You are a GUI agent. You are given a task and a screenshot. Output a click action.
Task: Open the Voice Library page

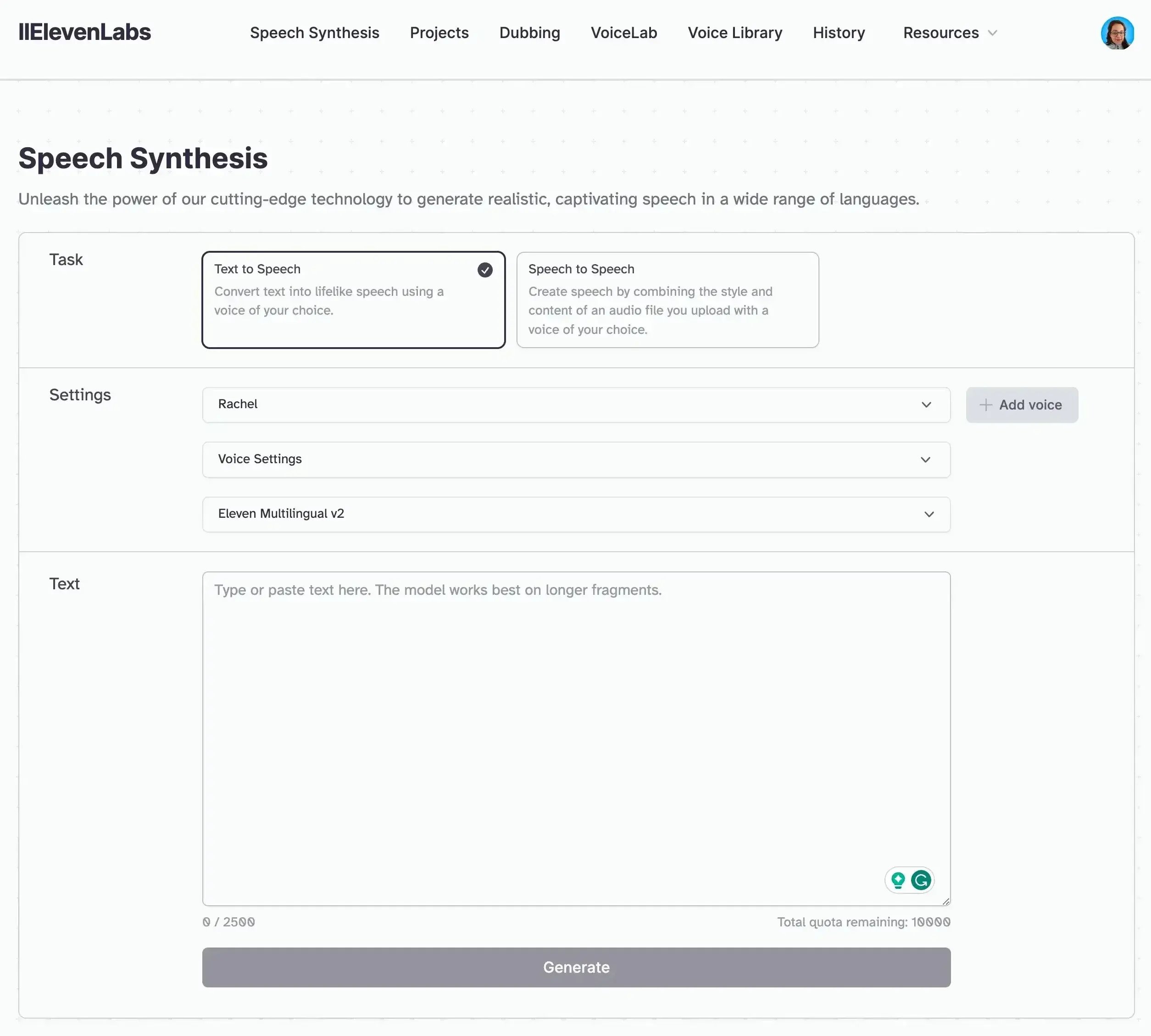point(734,33)
